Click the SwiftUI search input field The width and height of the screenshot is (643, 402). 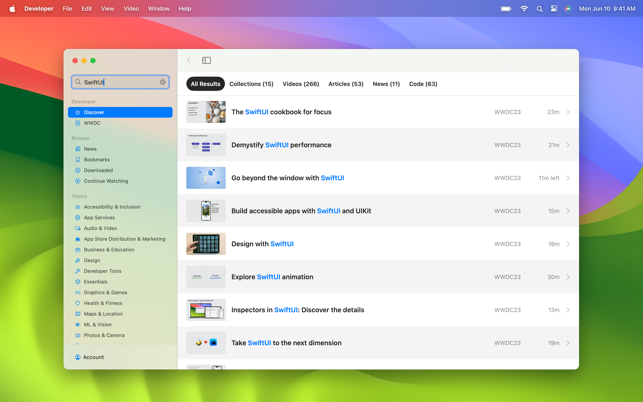[x=120, y=82]
